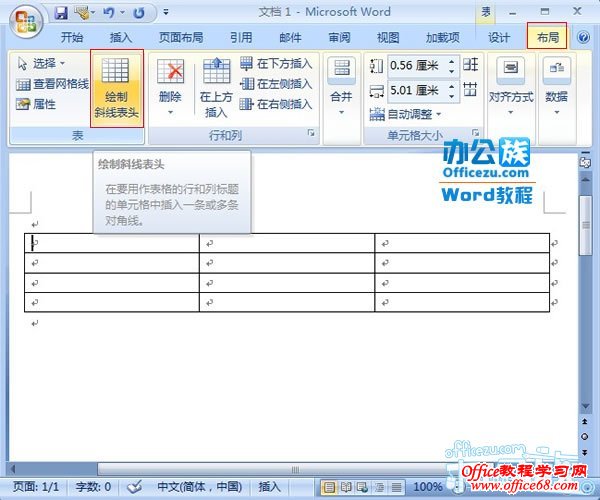The image size is (600, 500).
Task: Click 在右侧插入 button
Action: pyautogui.click(x=276, y=104)
